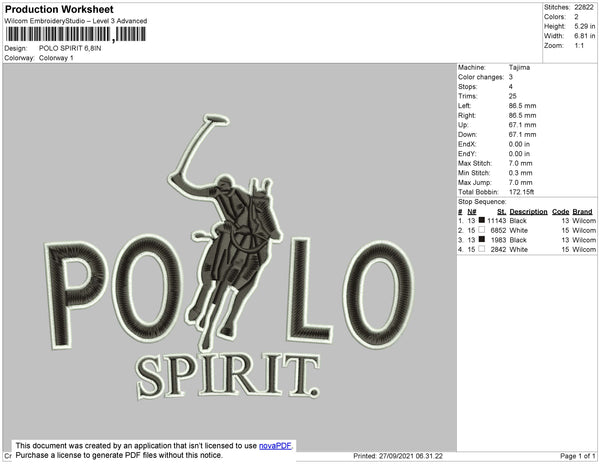
Task: Click the 'Brand' column header
Action: tap(582, 212)
